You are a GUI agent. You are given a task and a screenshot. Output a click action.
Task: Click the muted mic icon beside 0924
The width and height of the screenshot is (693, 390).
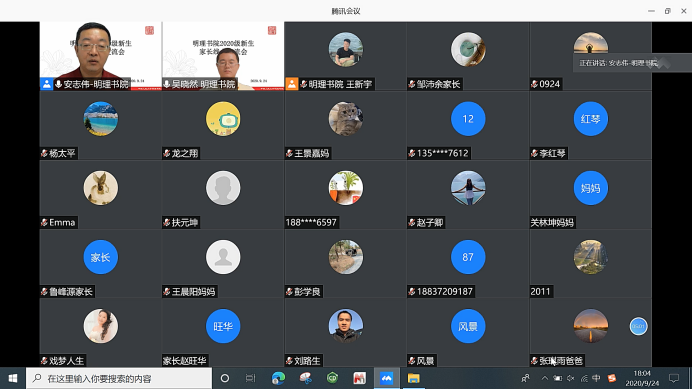(534, 84)
